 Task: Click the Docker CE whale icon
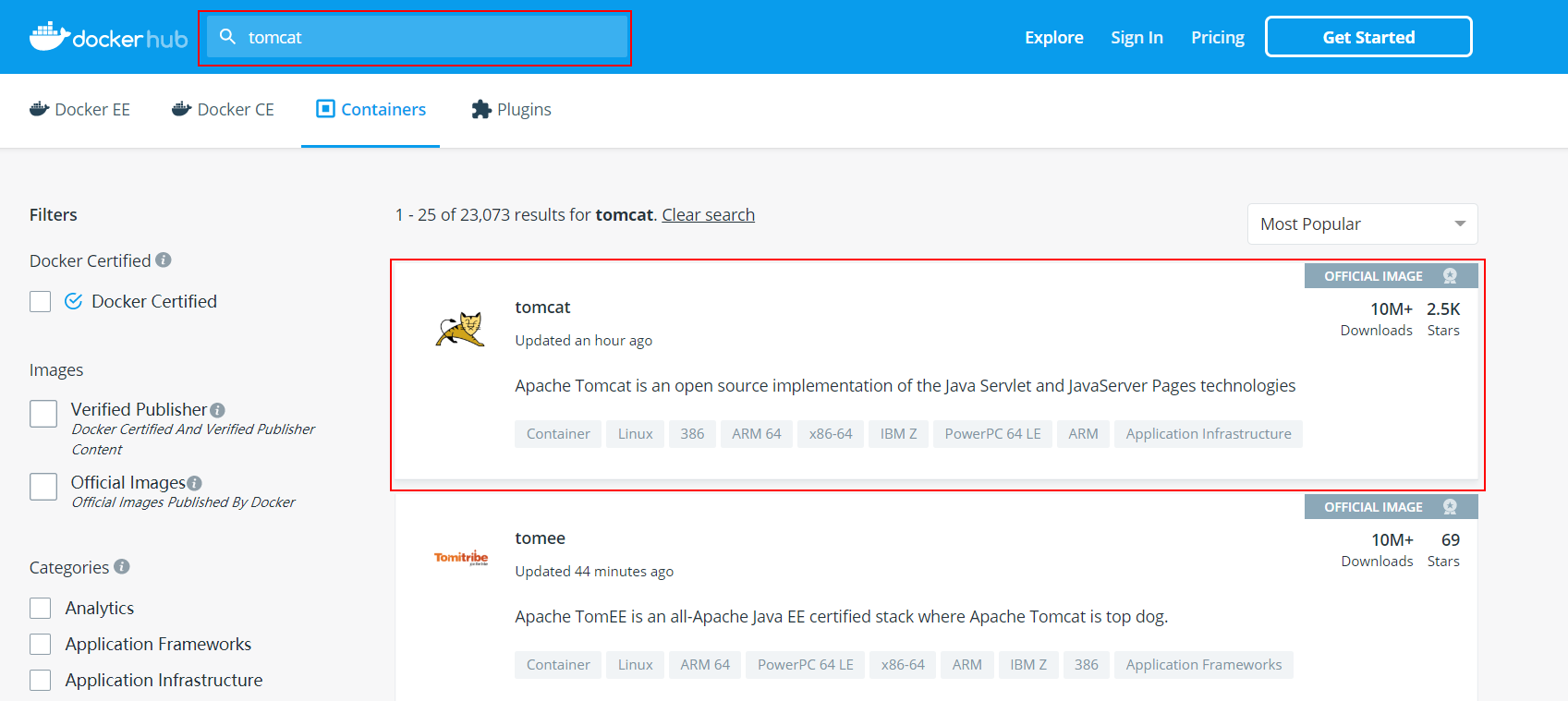tap(181, 109)
